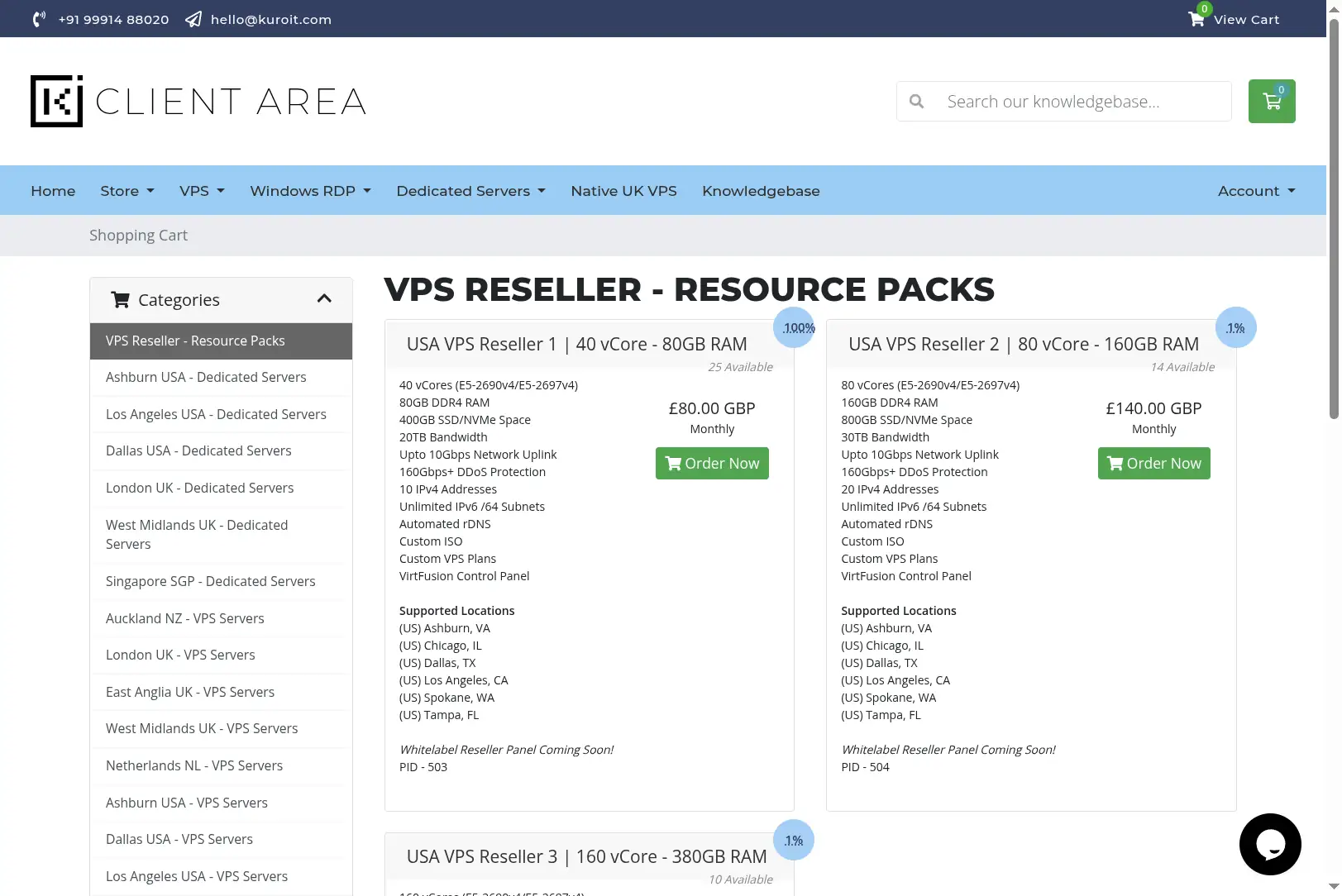Go to Knowledgebase in navigation bar
This screenshot has width=1342, height=896.
point(761,191)
